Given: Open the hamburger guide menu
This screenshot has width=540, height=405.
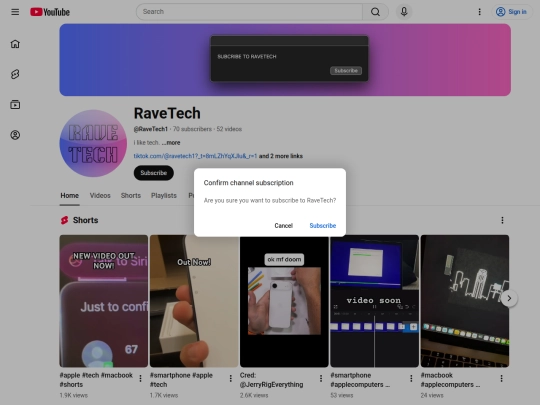Looking at the screenshot, I should 15,12.
